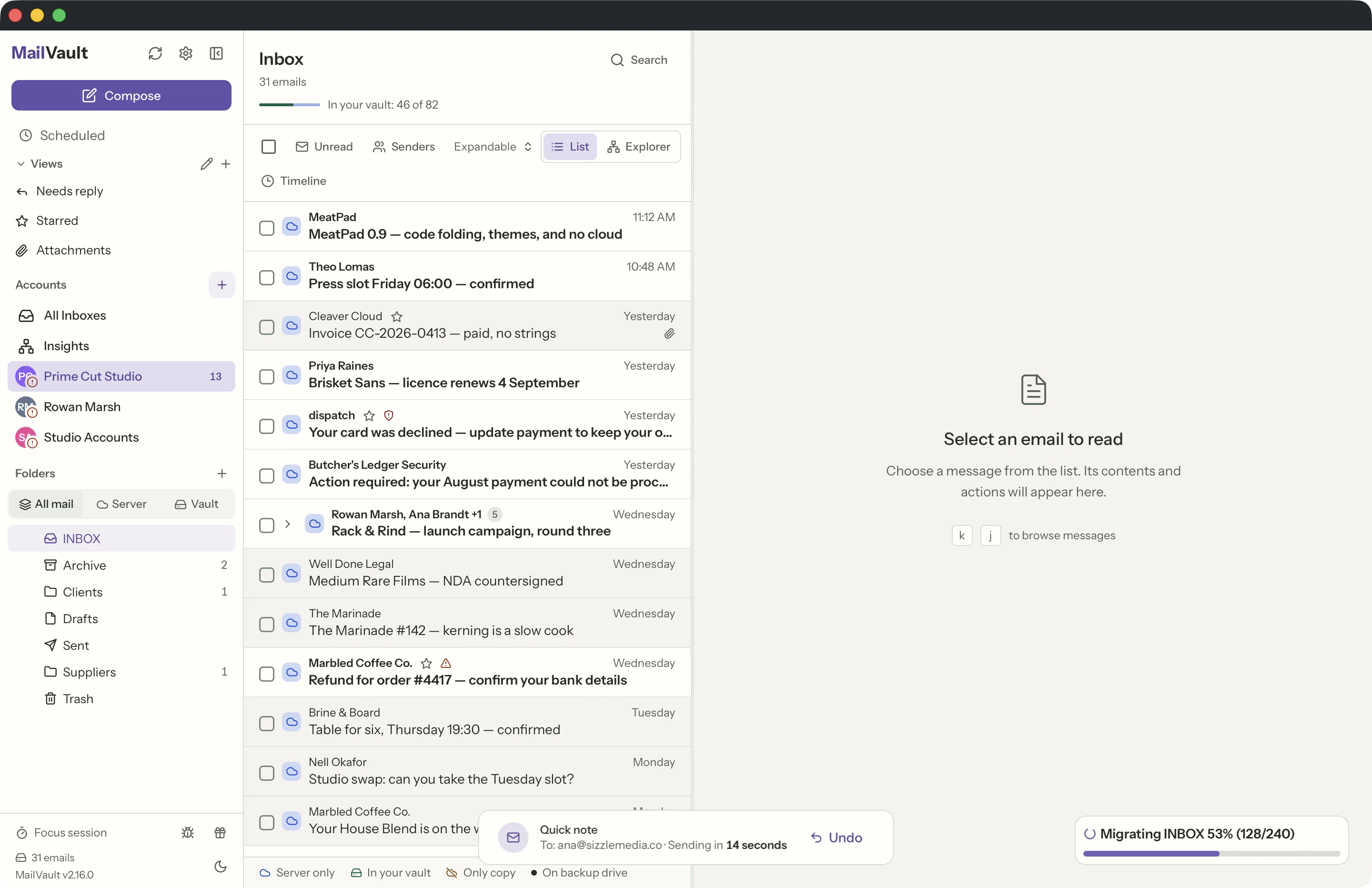Image resolution: width=1372 pixels, height=888 pixels.
Task: Undo the Quick note send
Action: pyautogui.click(x=837, y=837)
